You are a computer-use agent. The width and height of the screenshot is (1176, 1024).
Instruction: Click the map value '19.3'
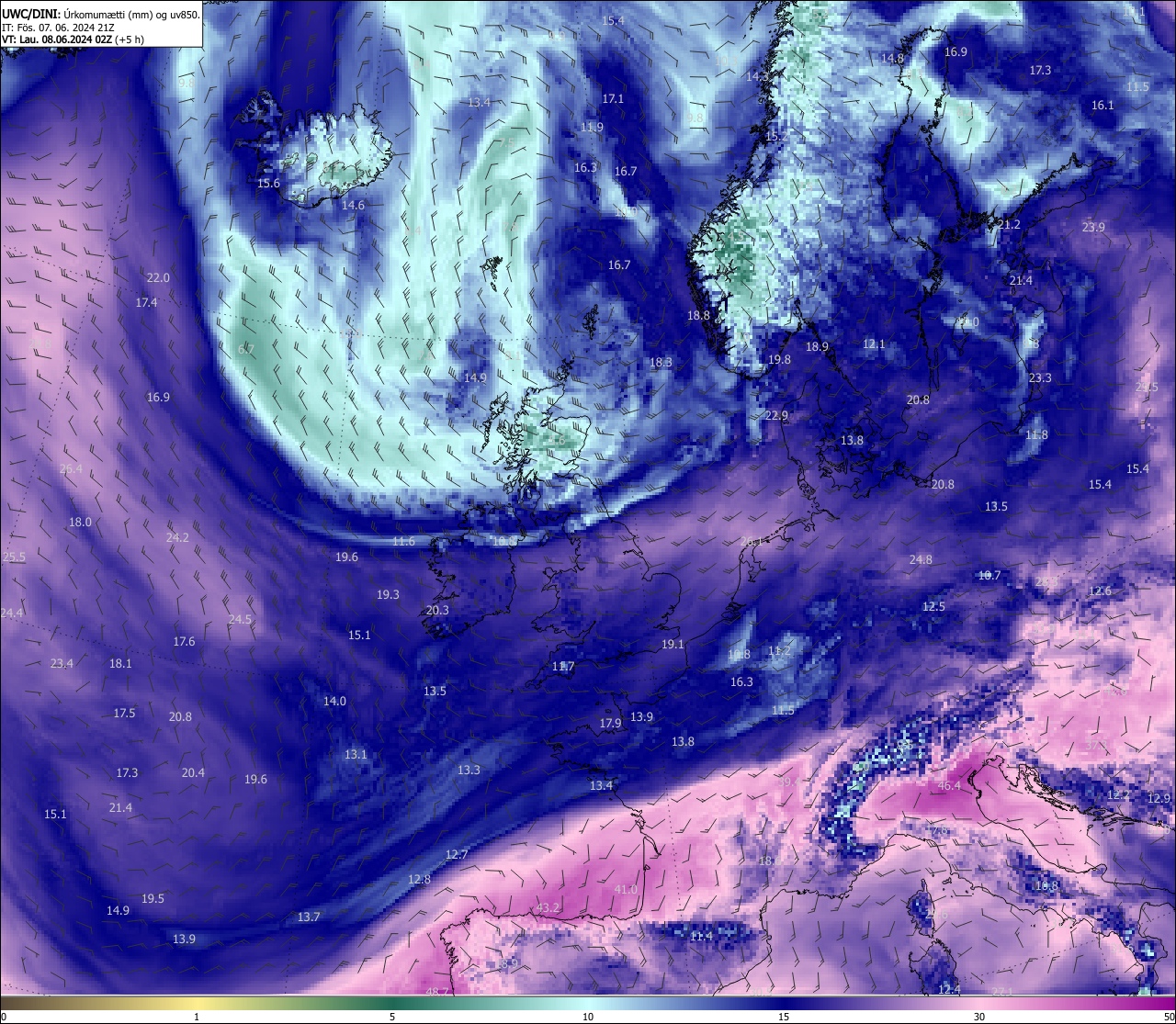click(388, 594)
